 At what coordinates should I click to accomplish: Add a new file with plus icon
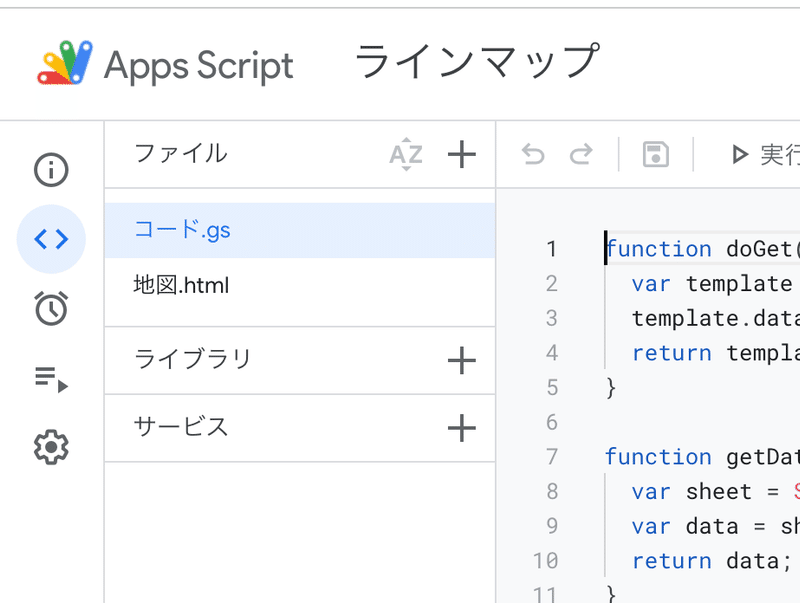(461, 155)
